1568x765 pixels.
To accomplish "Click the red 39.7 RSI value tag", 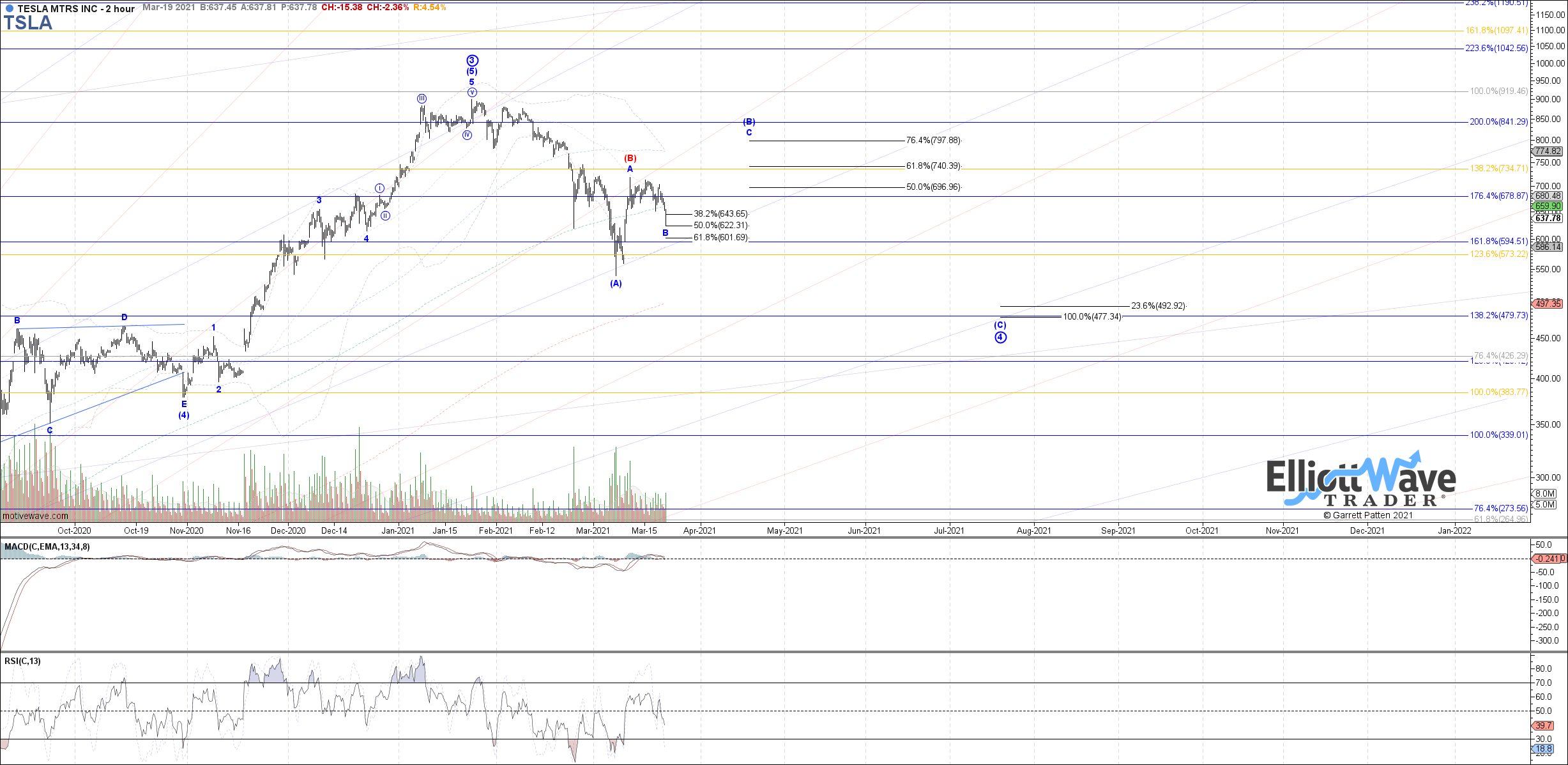I will (x=1543, y=725).
